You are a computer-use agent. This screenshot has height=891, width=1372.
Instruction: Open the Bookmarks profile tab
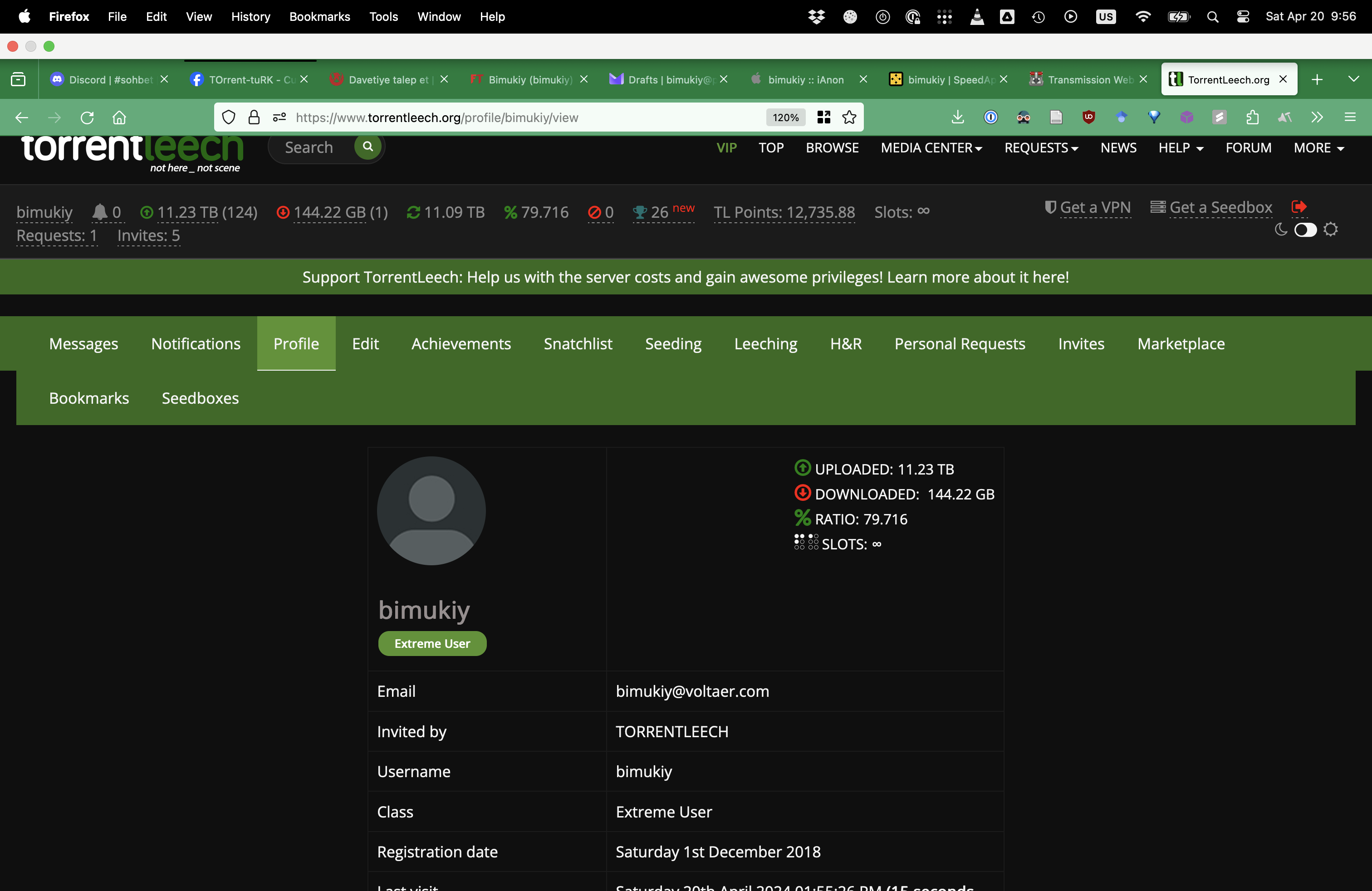click(x=89, y=398)
